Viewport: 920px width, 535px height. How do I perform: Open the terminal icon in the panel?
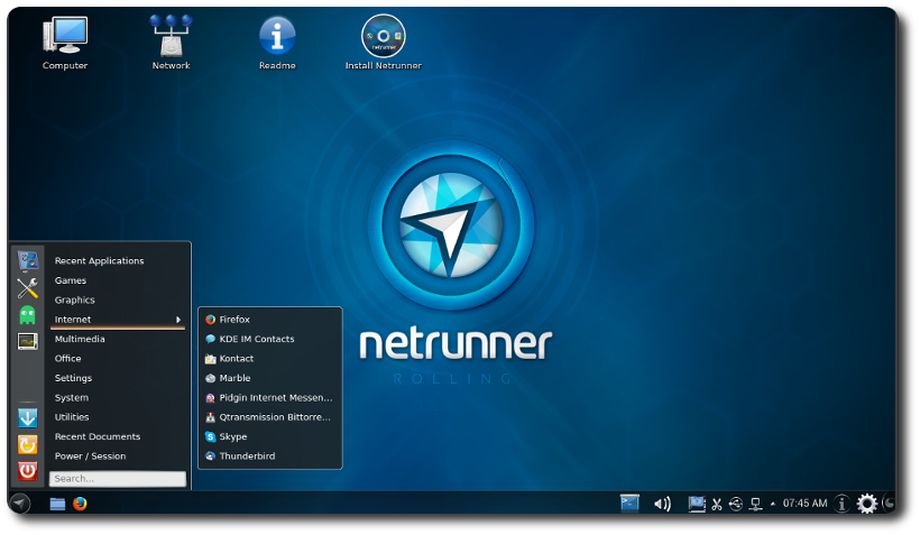(x=630, y=503)
